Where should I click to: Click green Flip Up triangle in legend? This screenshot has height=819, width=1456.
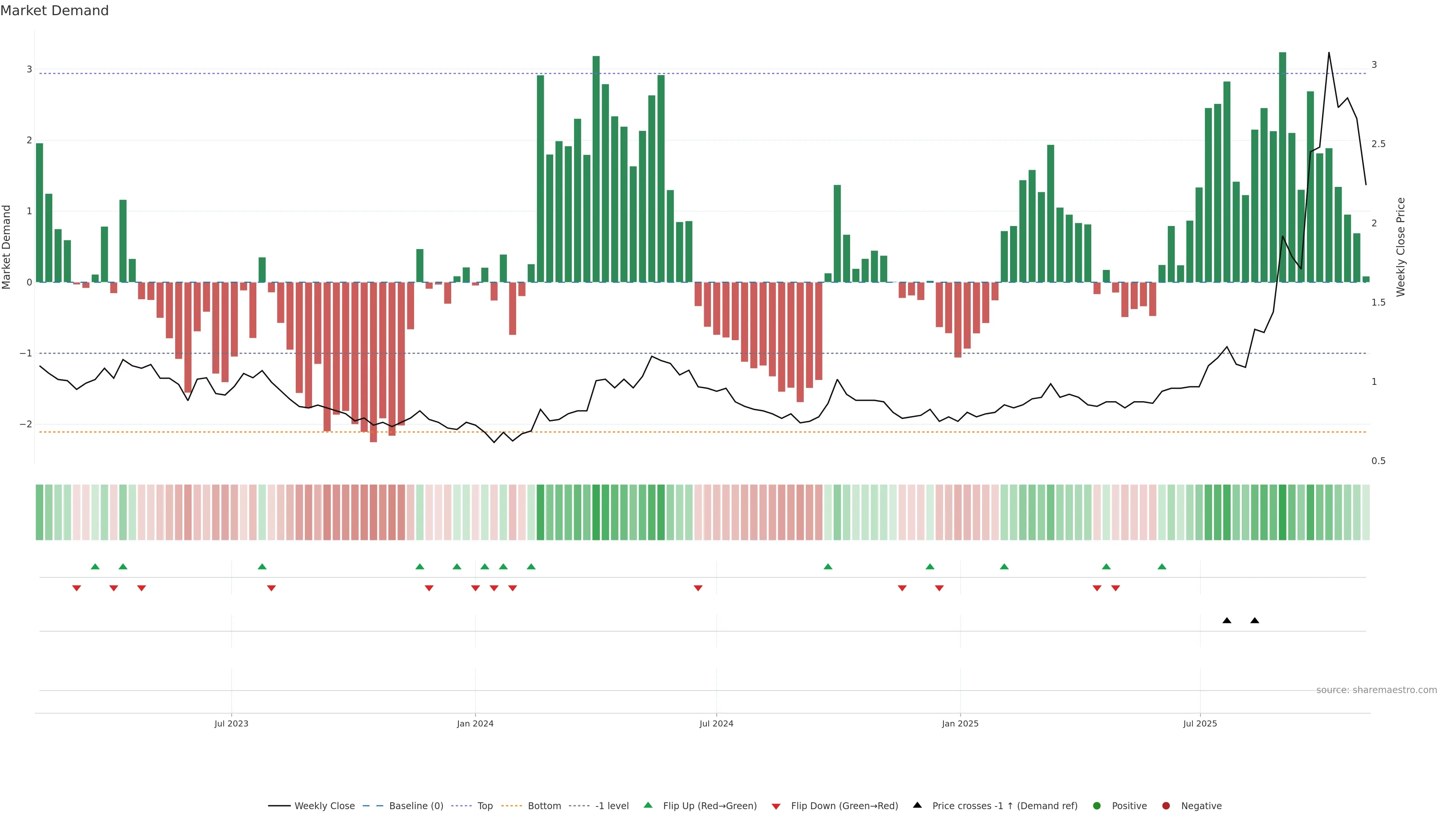tap(648, 805)
